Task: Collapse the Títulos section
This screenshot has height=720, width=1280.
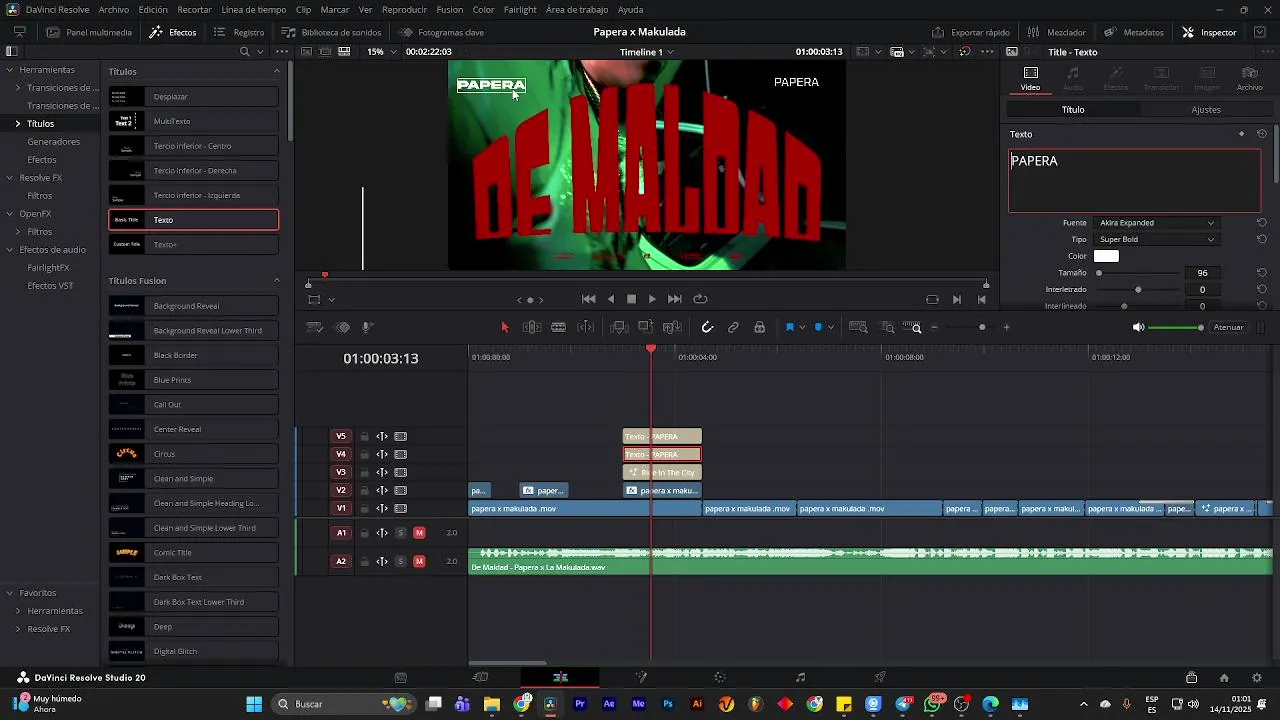Action: (x=277, y=71)
